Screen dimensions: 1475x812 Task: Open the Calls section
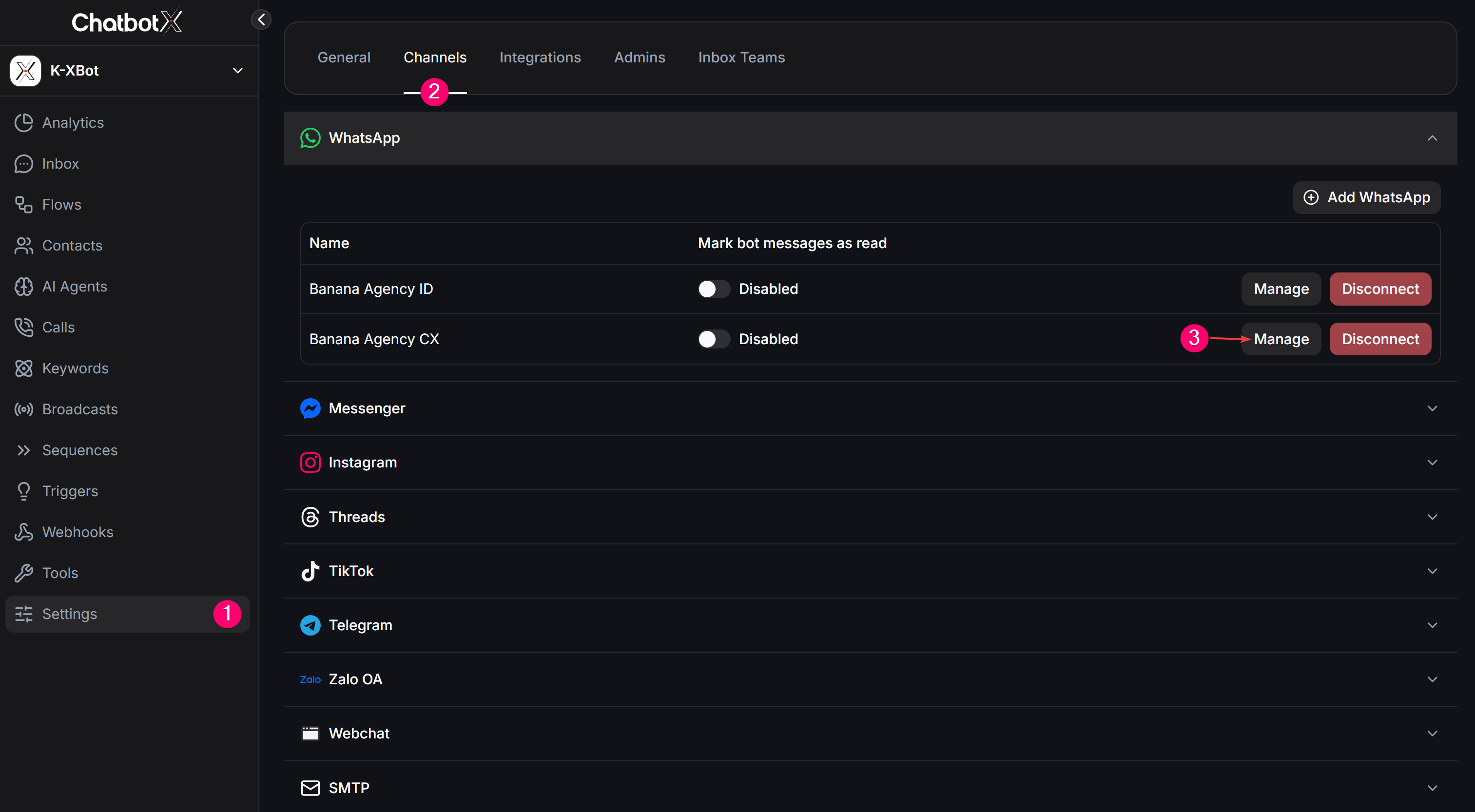click(x=128, y=327)
